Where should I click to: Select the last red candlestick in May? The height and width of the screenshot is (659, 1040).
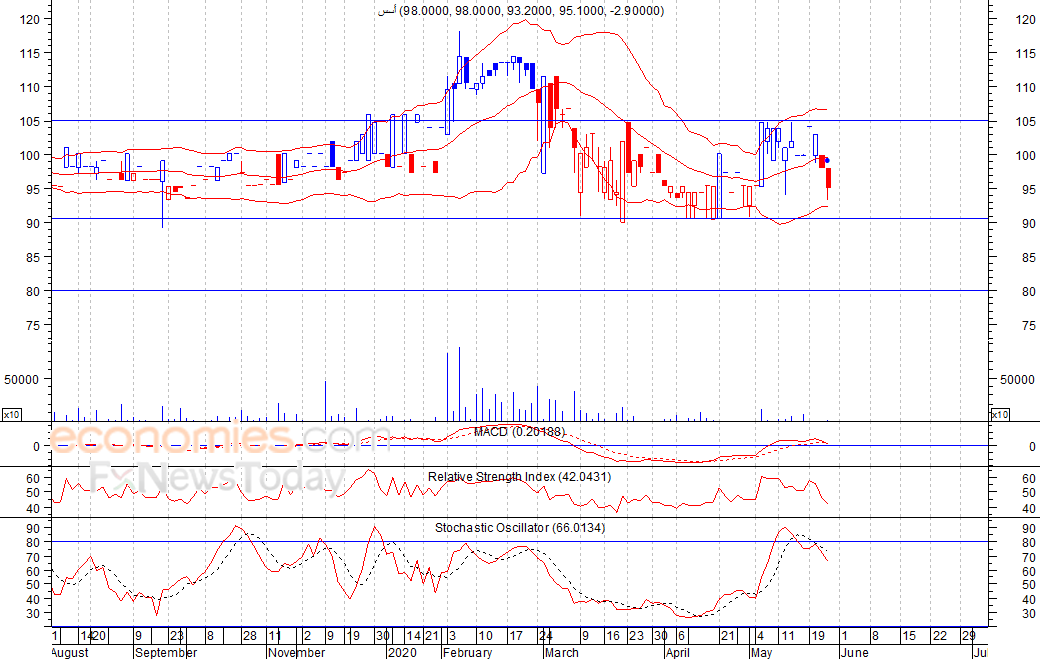[x=828, y=179]
